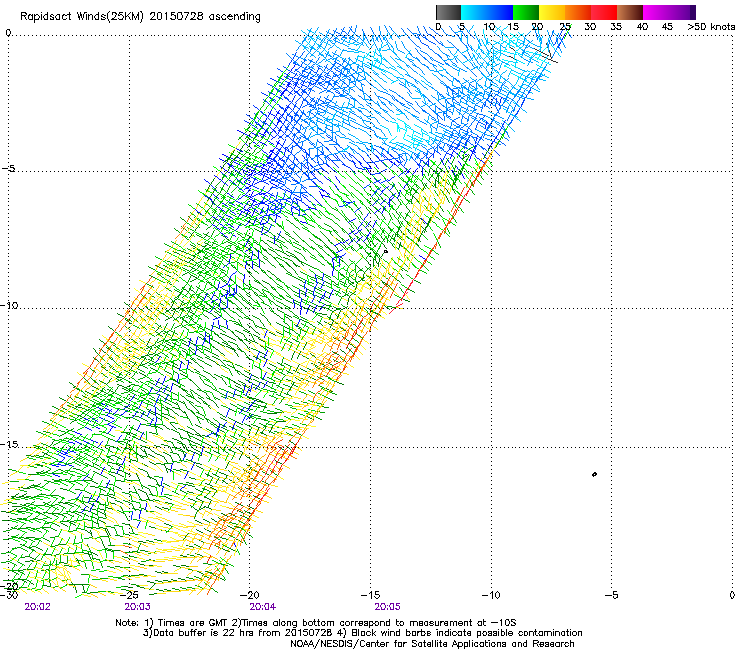Click the time label 20:02
Viewport: 740px width, 650px height.
(x=37, y=607)
